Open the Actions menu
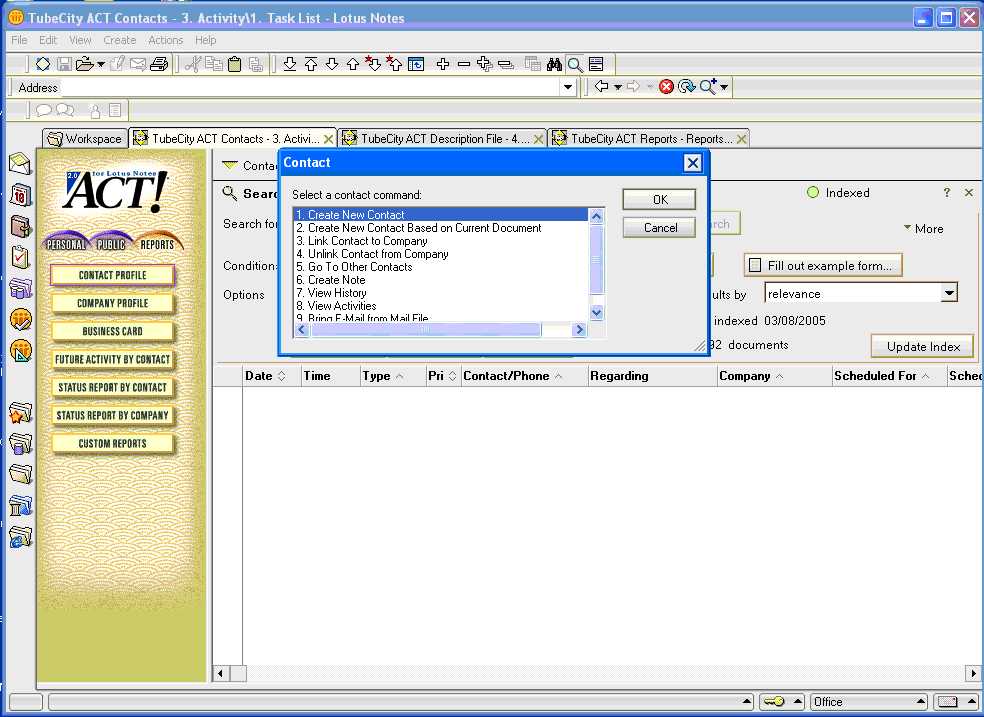The image size is (984, 717). [x=166, y=40]
